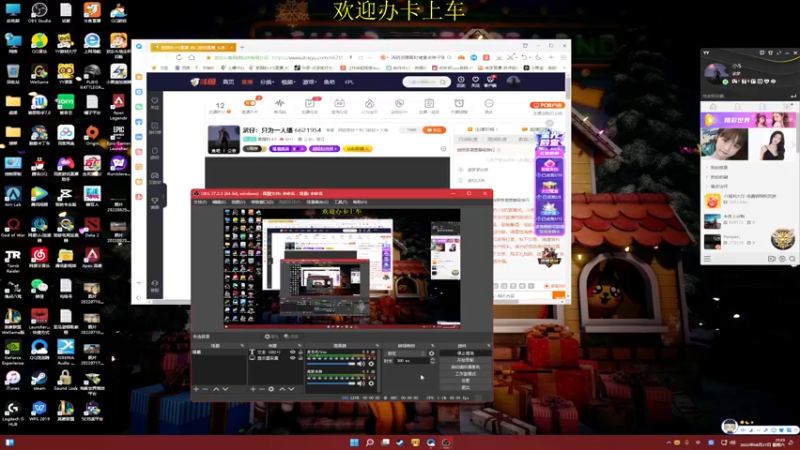This screenshot has width=800, height=450.
Task: Click the AD icon in Douyu streamer toolbar
Action: tap(339, 104)
